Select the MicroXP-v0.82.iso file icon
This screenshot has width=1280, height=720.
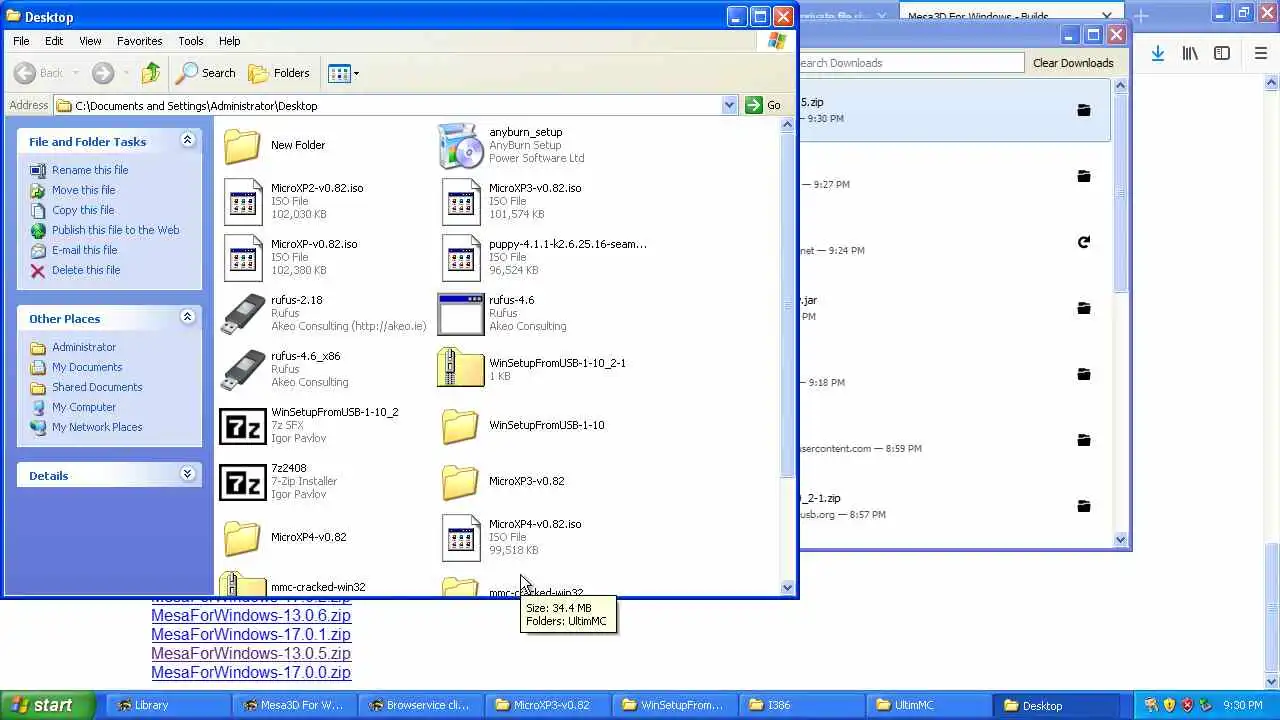(243, 258)
